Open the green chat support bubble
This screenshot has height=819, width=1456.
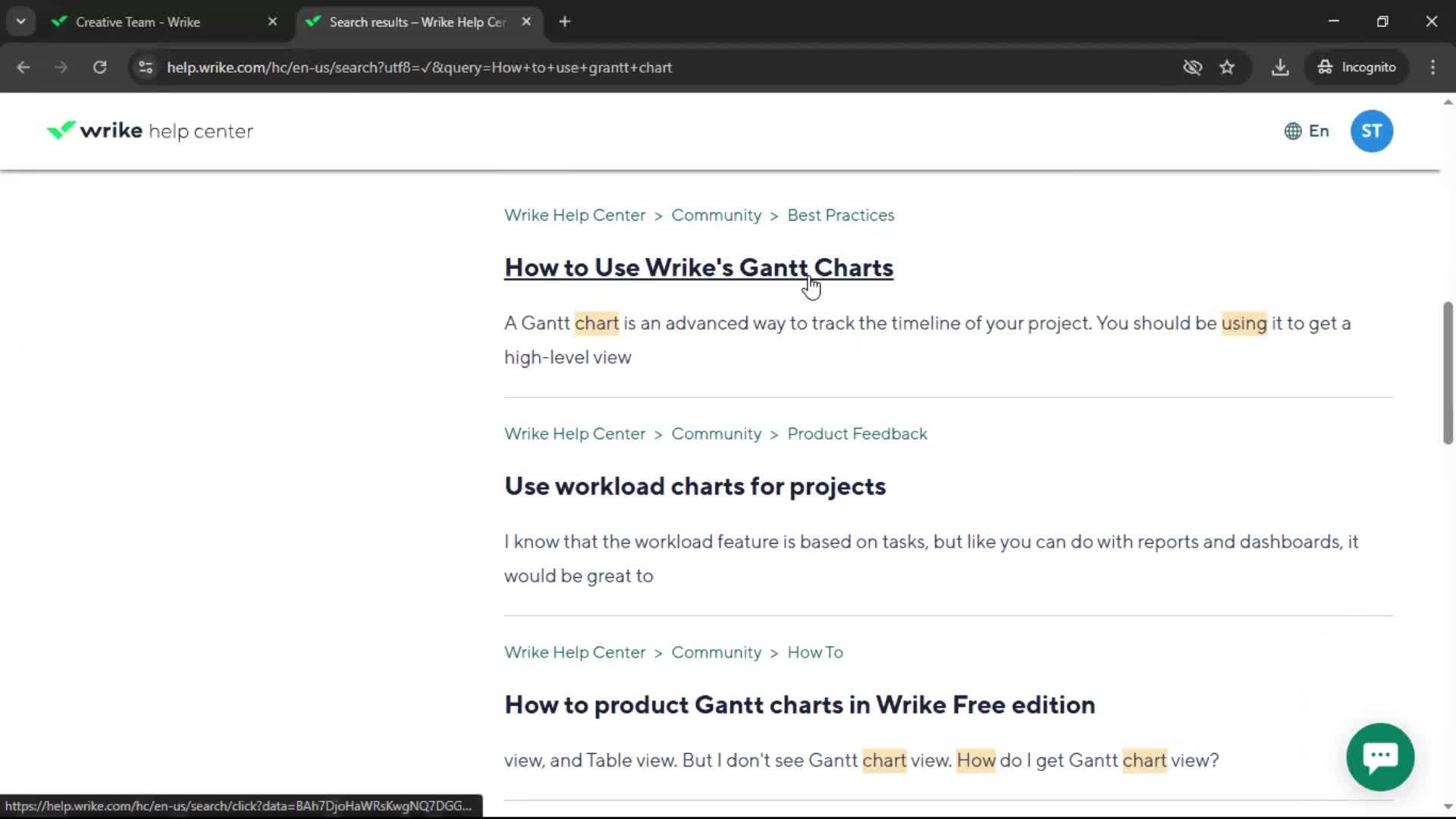click(x=1380, y=757)
